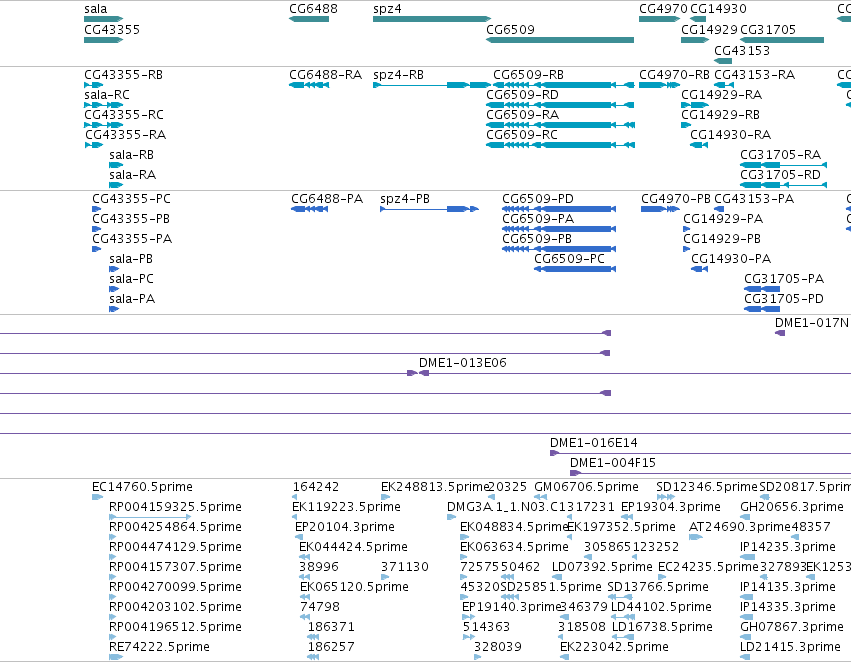Select the sala gene label

pyautogui.click(x=96, y=9)
